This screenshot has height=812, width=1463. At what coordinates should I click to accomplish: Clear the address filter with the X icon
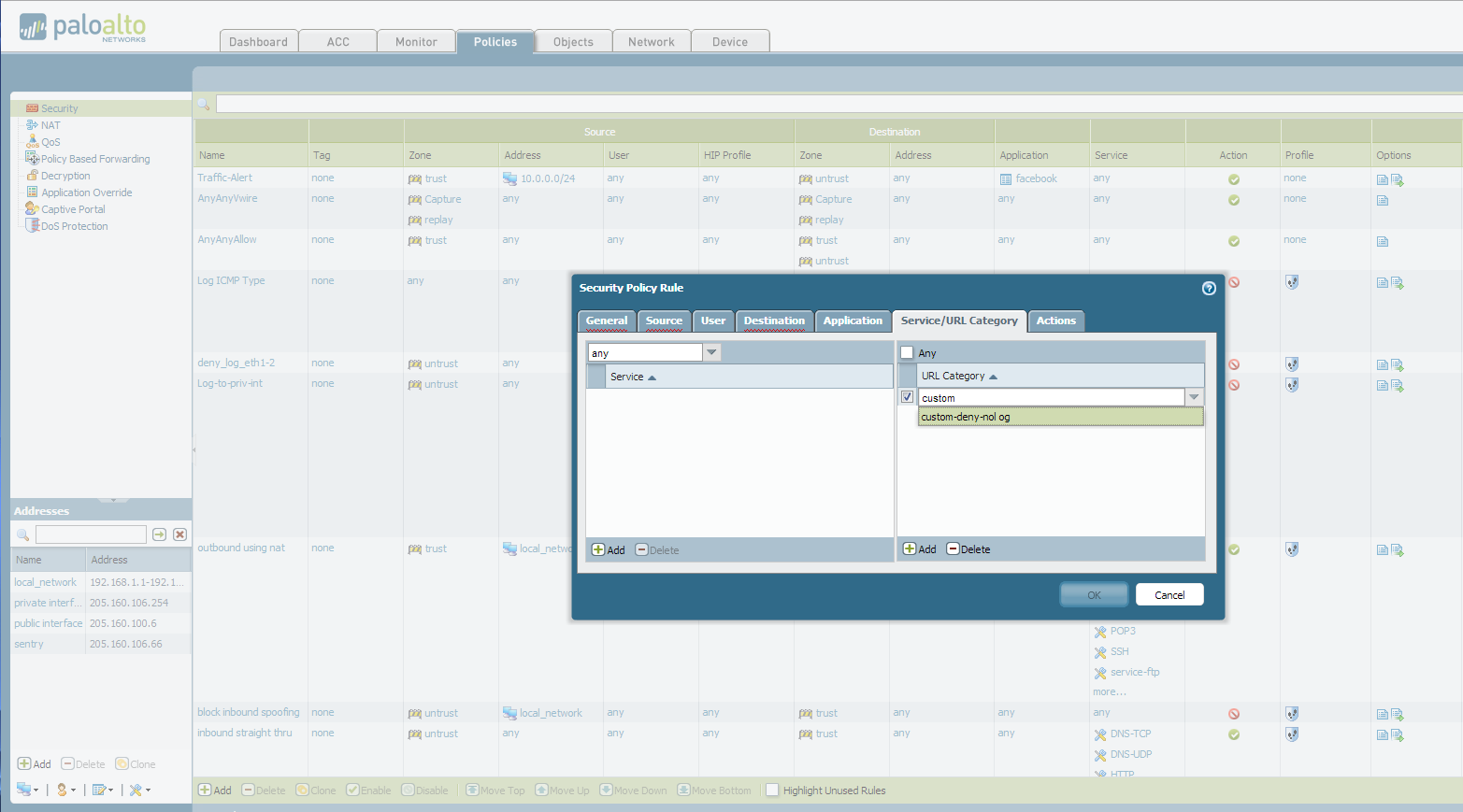coord(180,534)
